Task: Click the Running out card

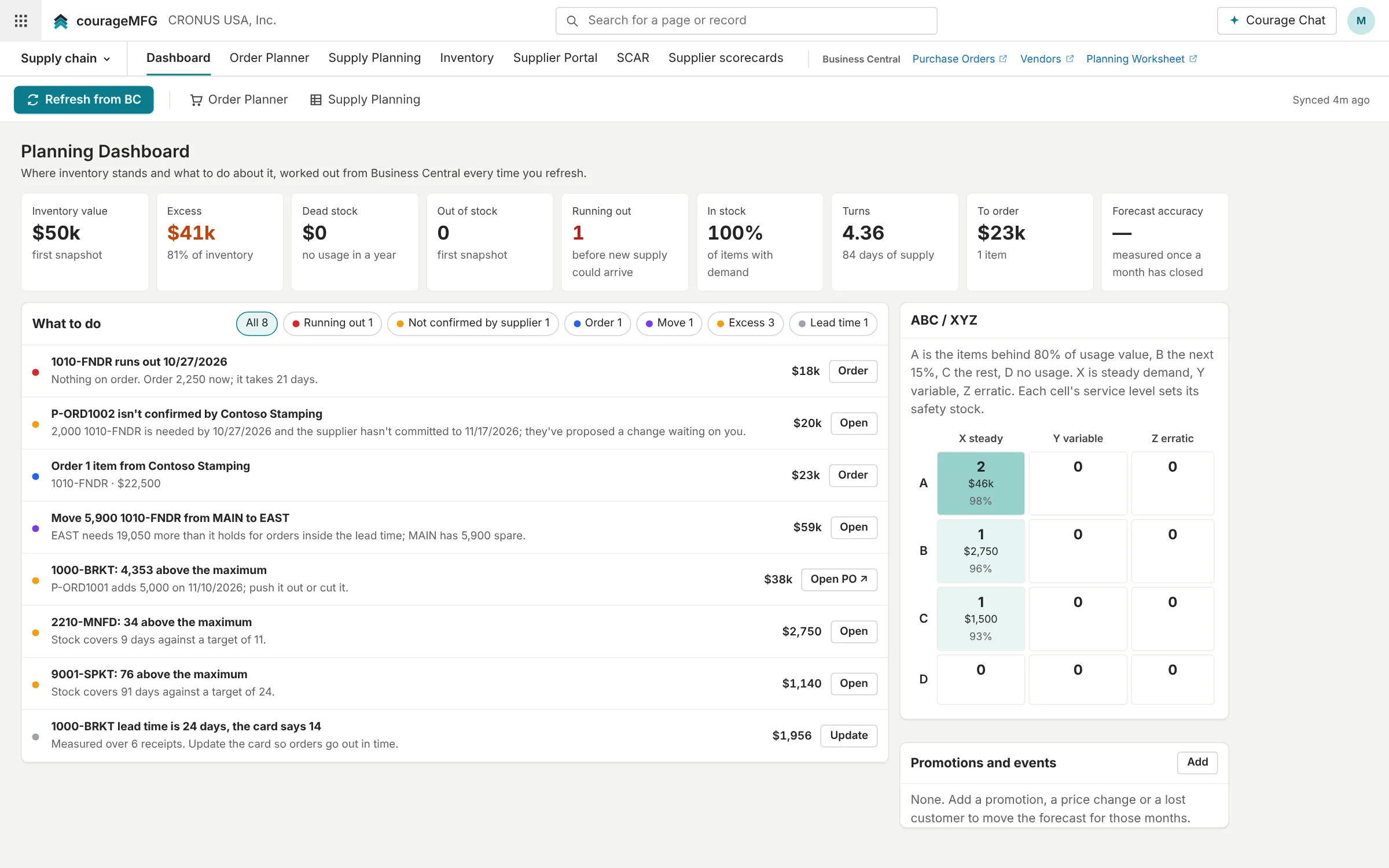Action: pos(624,242)
